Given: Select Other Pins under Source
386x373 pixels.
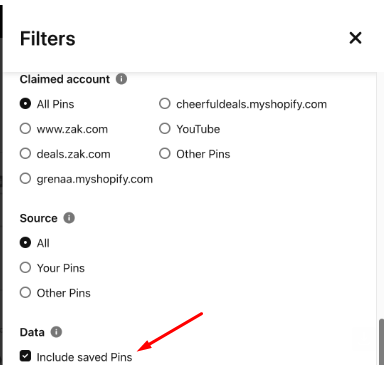Looking at the screenshot, I should click(25, 293).
